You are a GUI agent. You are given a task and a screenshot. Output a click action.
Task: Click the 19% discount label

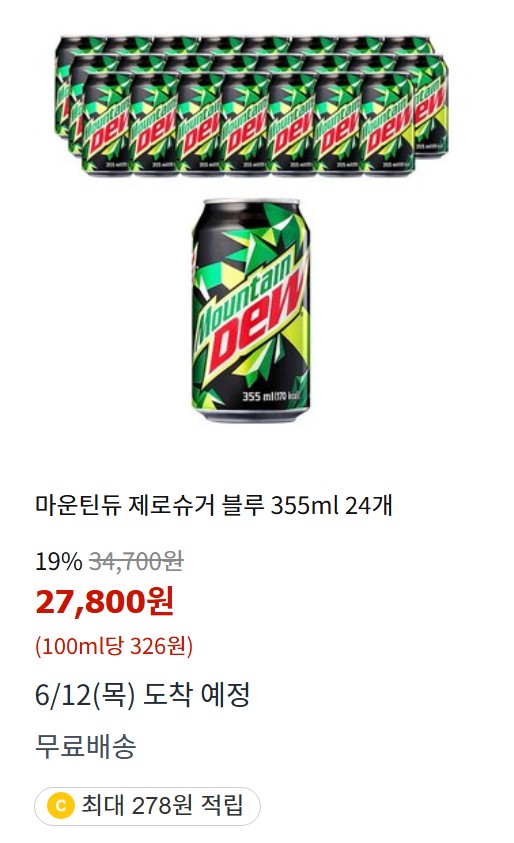59,562
